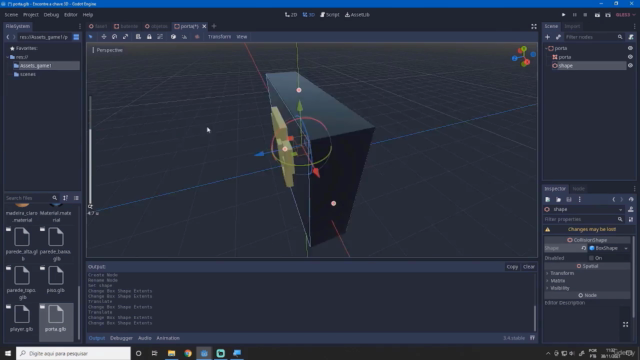Activate the Move mode tool
Image resolution: width=640 pixels, height=360 pixels.
click(104, 37)
